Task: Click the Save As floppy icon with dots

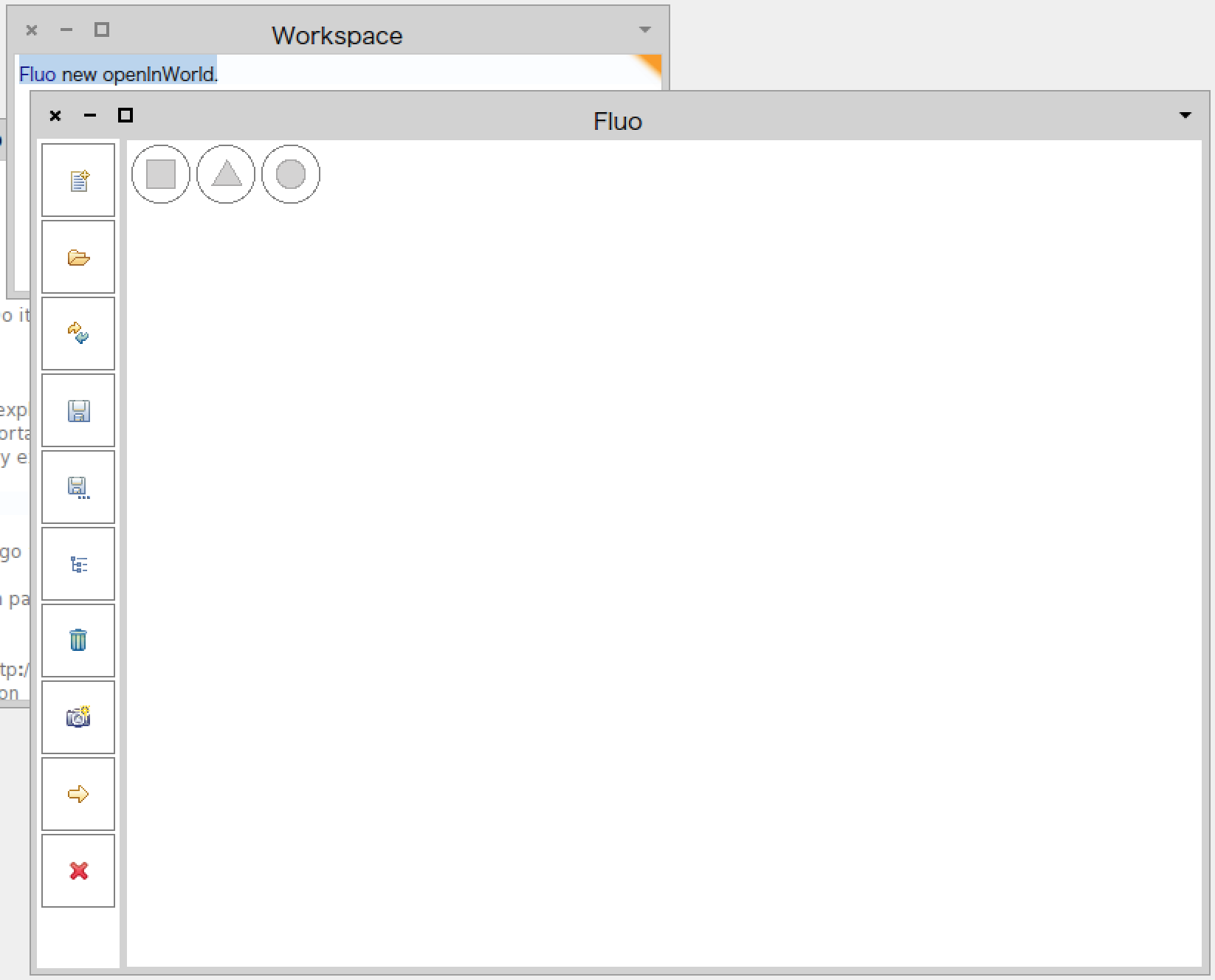Action: coord(78,487)
